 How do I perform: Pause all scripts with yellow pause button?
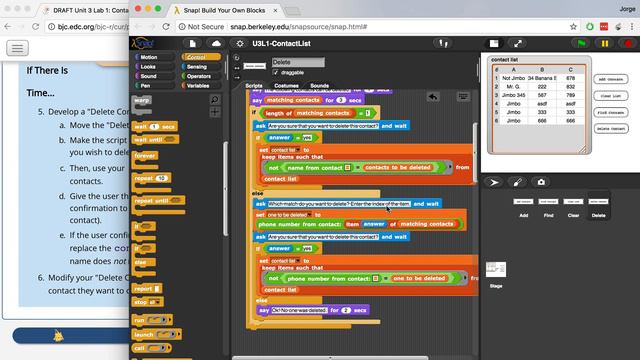pyautogui.click(x=604, y=43)
